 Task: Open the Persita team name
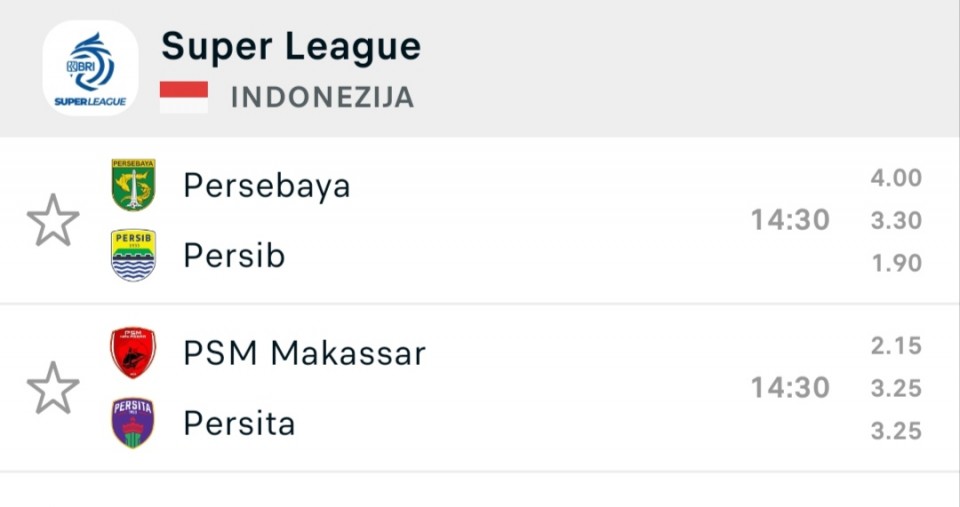[239, 424]
